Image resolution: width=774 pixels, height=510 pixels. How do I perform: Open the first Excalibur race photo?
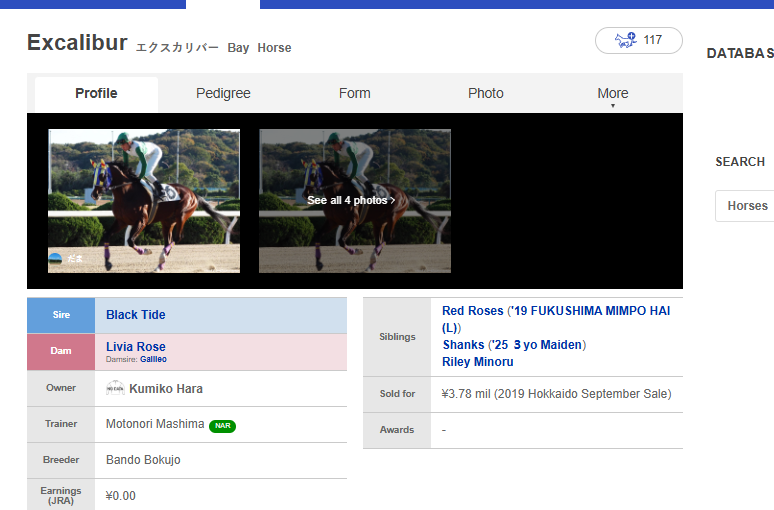point(144,201)
